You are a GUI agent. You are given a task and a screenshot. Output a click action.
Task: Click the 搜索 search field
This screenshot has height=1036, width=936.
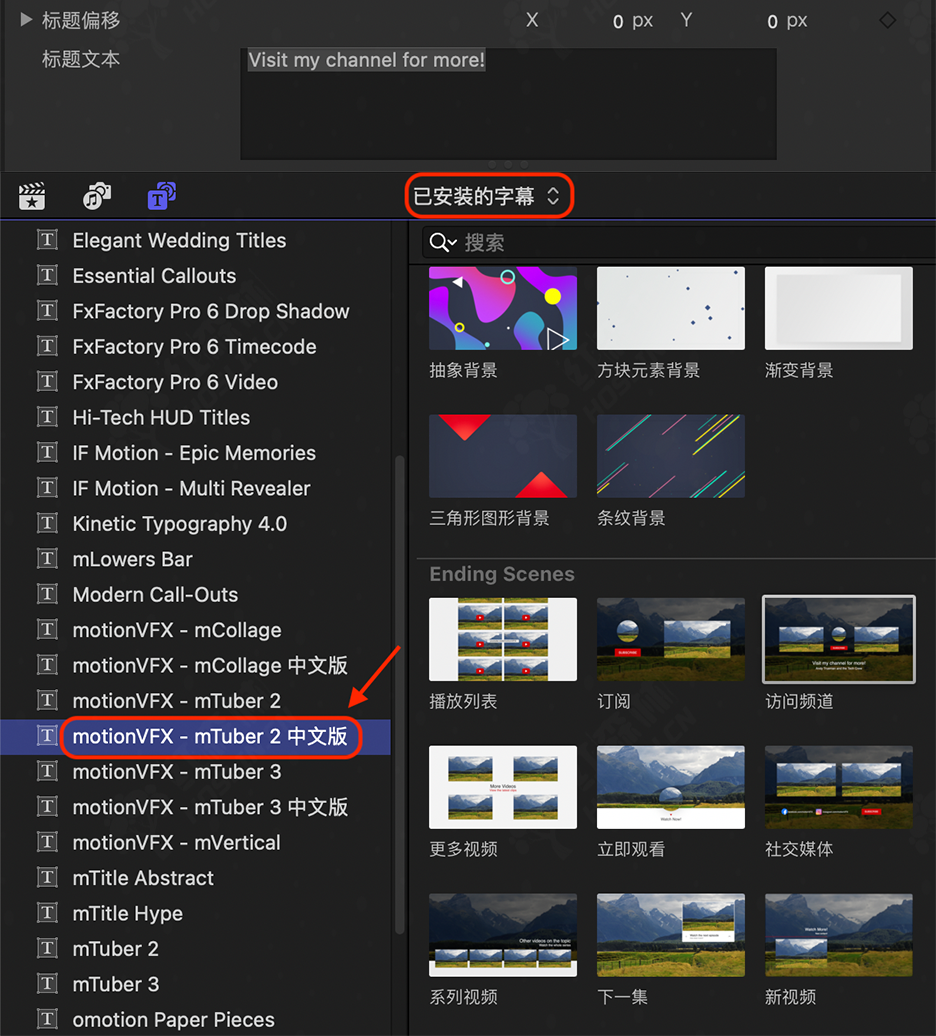click(679, 242)
